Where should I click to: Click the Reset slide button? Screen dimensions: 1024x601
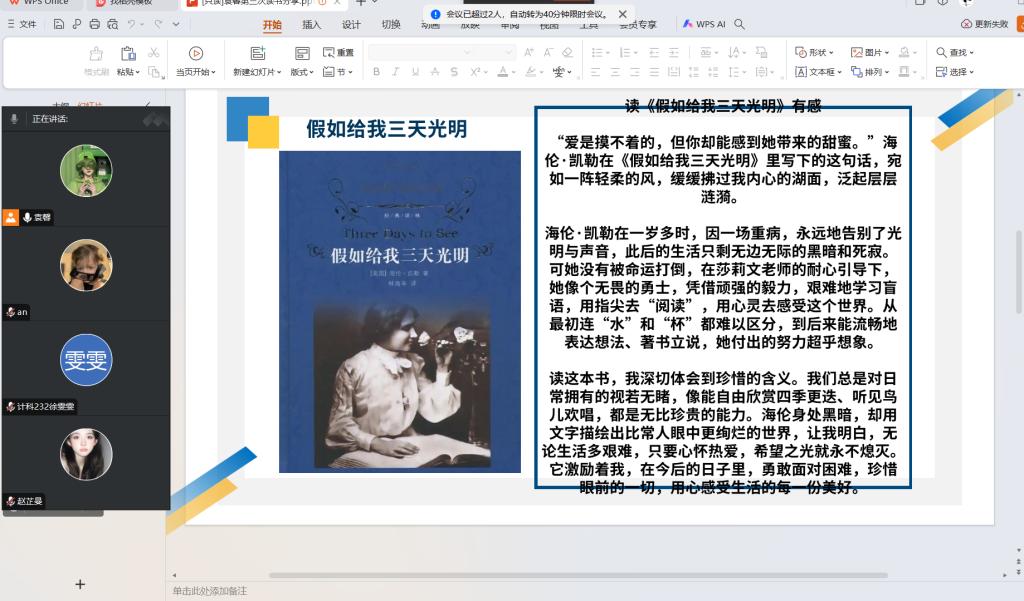(338, 52)
